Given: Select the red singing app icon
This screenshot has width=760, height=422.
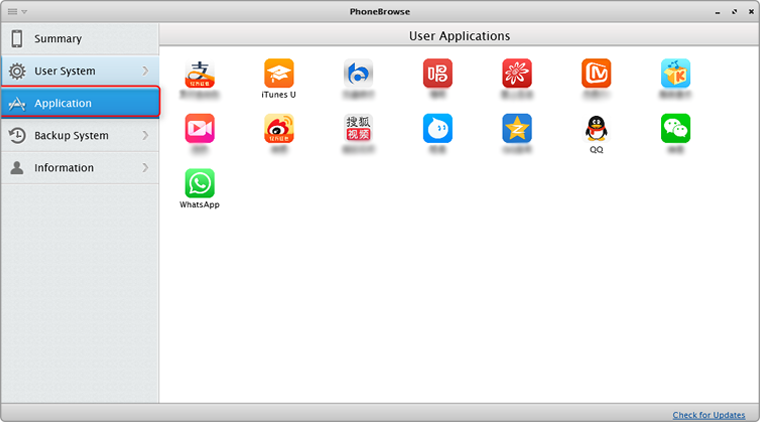Looking at the screenshot, I should click(x=437, y=73).
